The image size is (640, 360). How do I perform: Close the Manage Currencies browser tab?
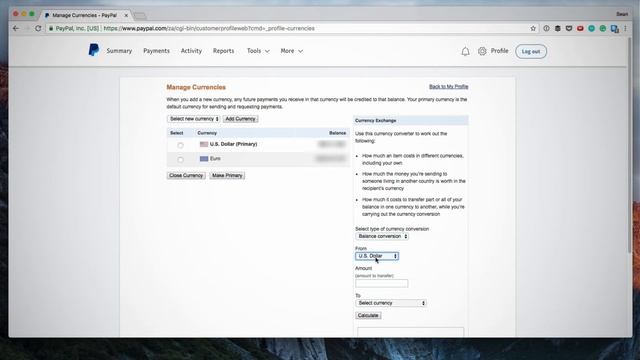(126, 15)
